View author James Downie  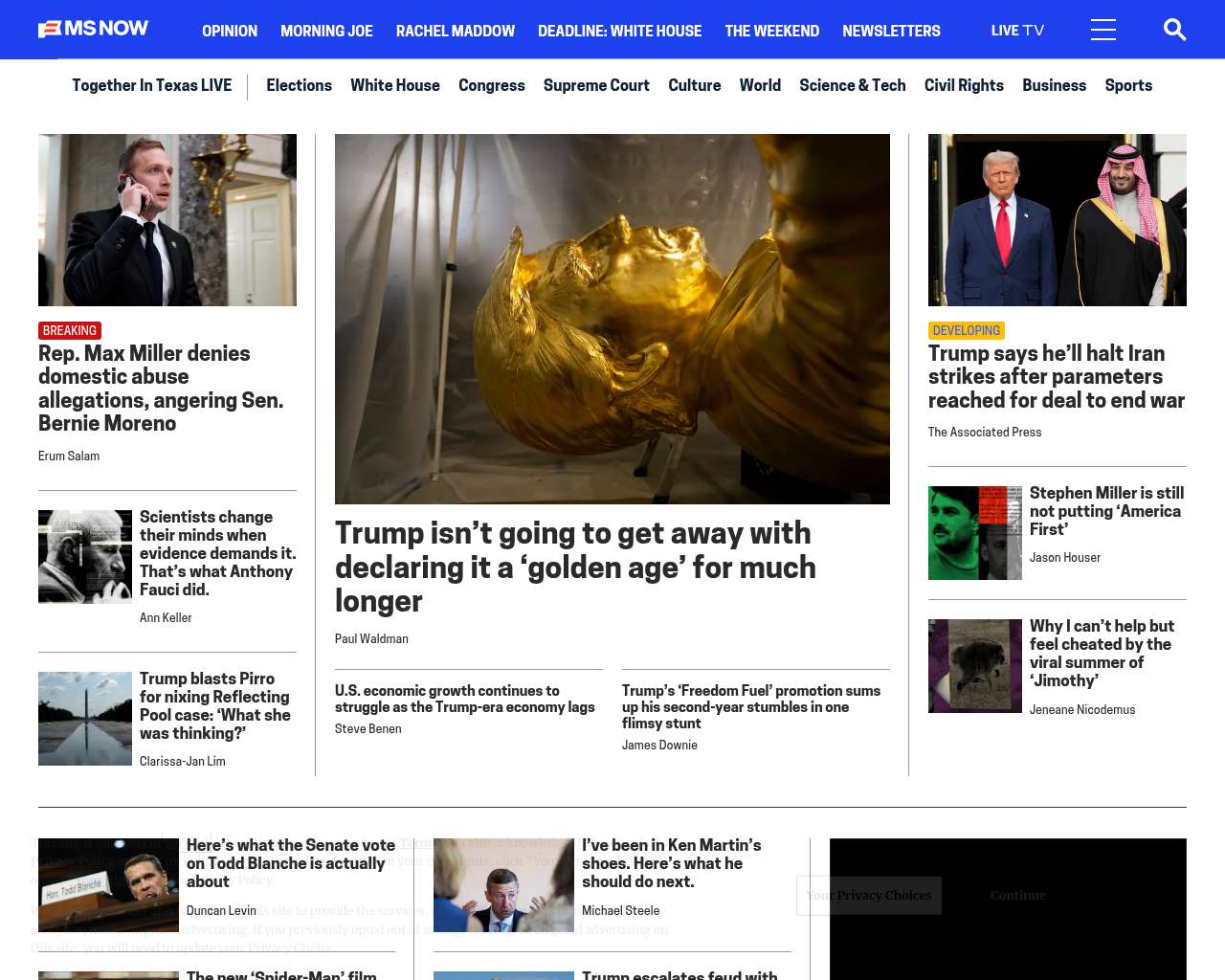pyautogui.click(x=659, y=746)
